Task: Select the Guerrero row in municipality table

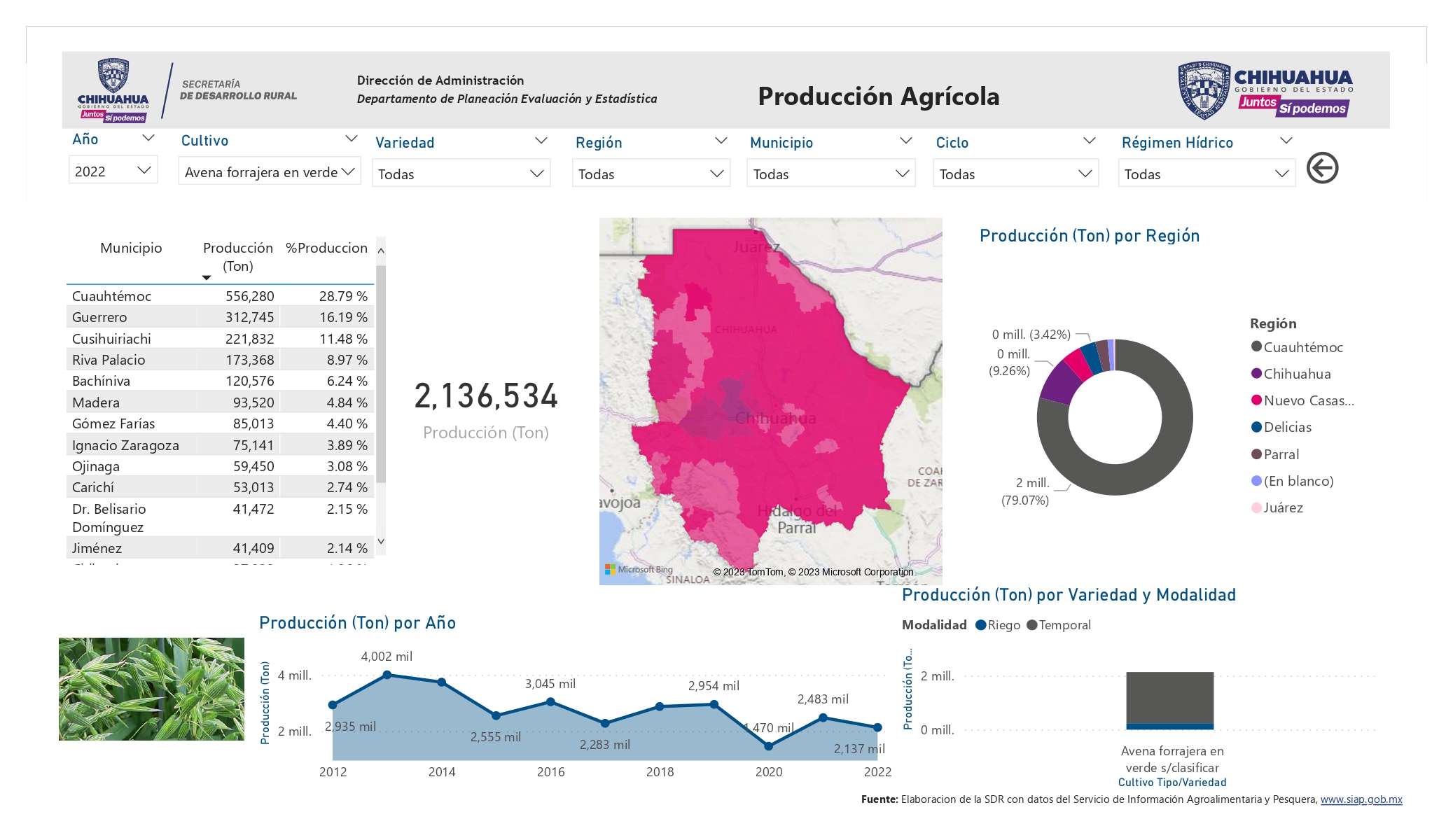Action: pyautogui.click(x=220, y=317)
